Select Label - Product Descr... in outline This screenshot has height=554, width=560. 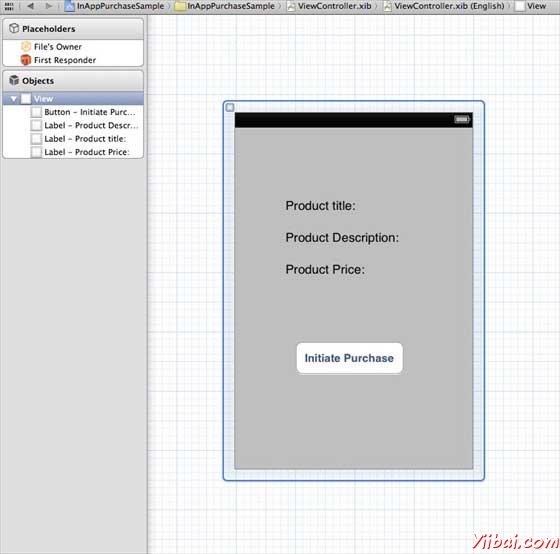pos(73,125)
